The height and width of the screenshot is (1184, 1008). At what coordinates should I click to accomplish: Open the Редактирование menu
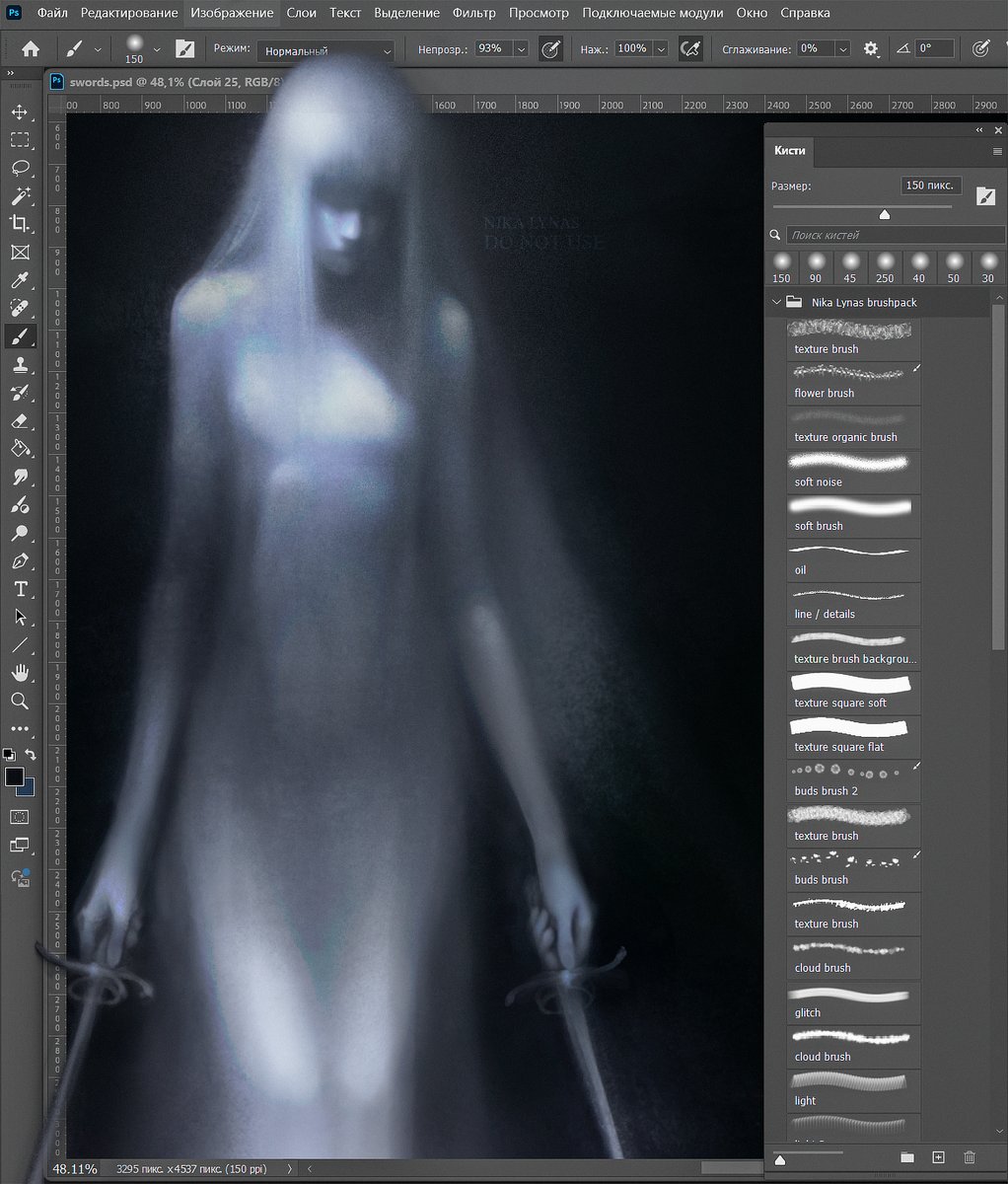(x=129, y=13)
